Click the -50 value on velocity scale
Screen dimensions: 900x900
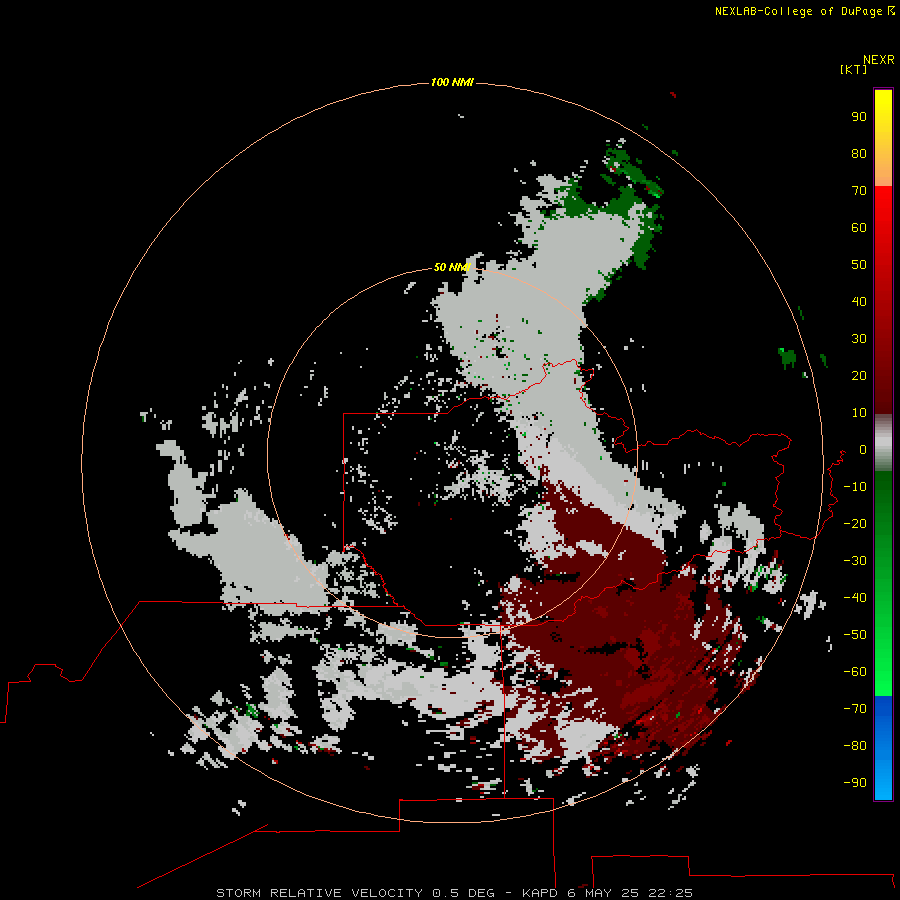tap(855, 635)
